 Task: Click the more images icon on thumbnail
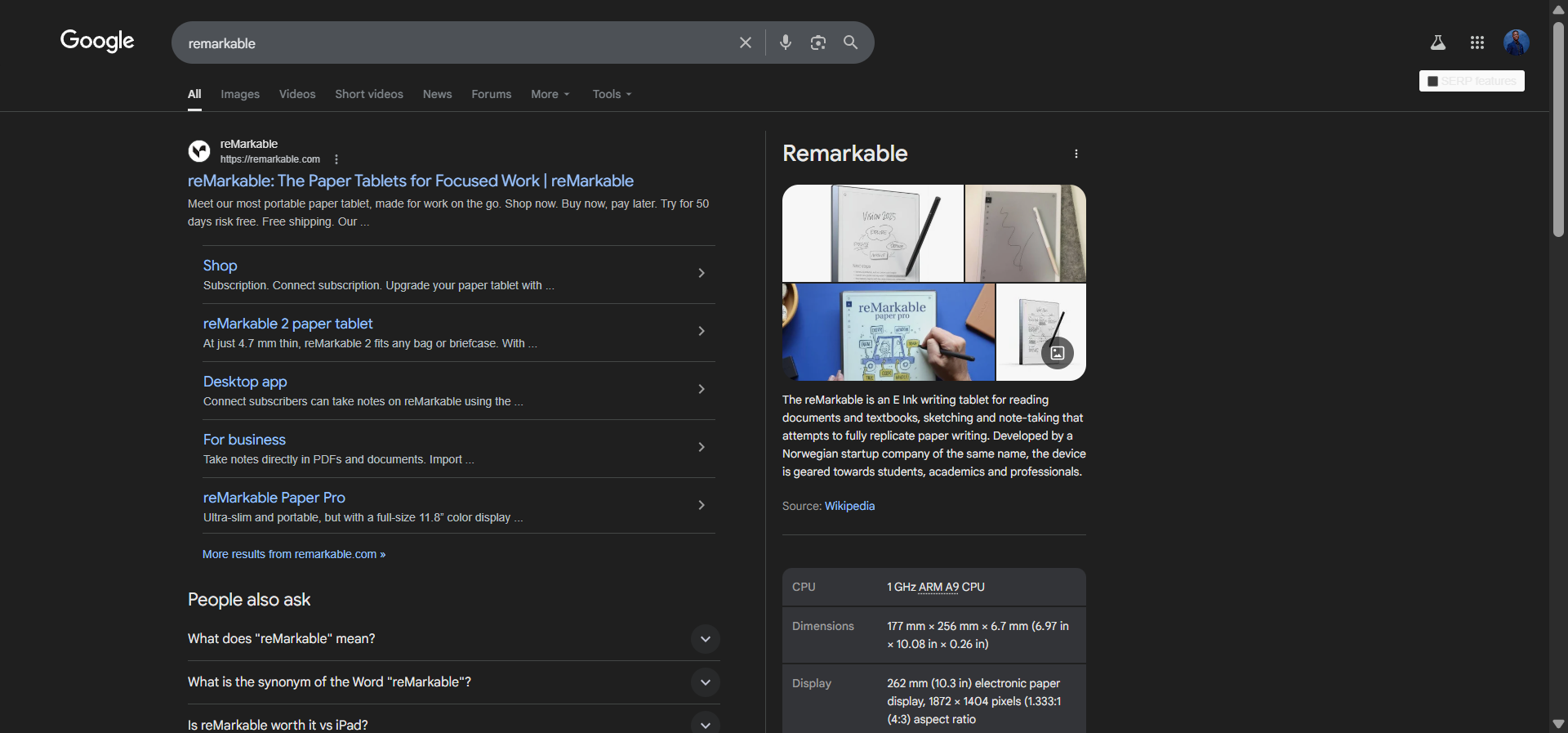[x=1058, y=353]
